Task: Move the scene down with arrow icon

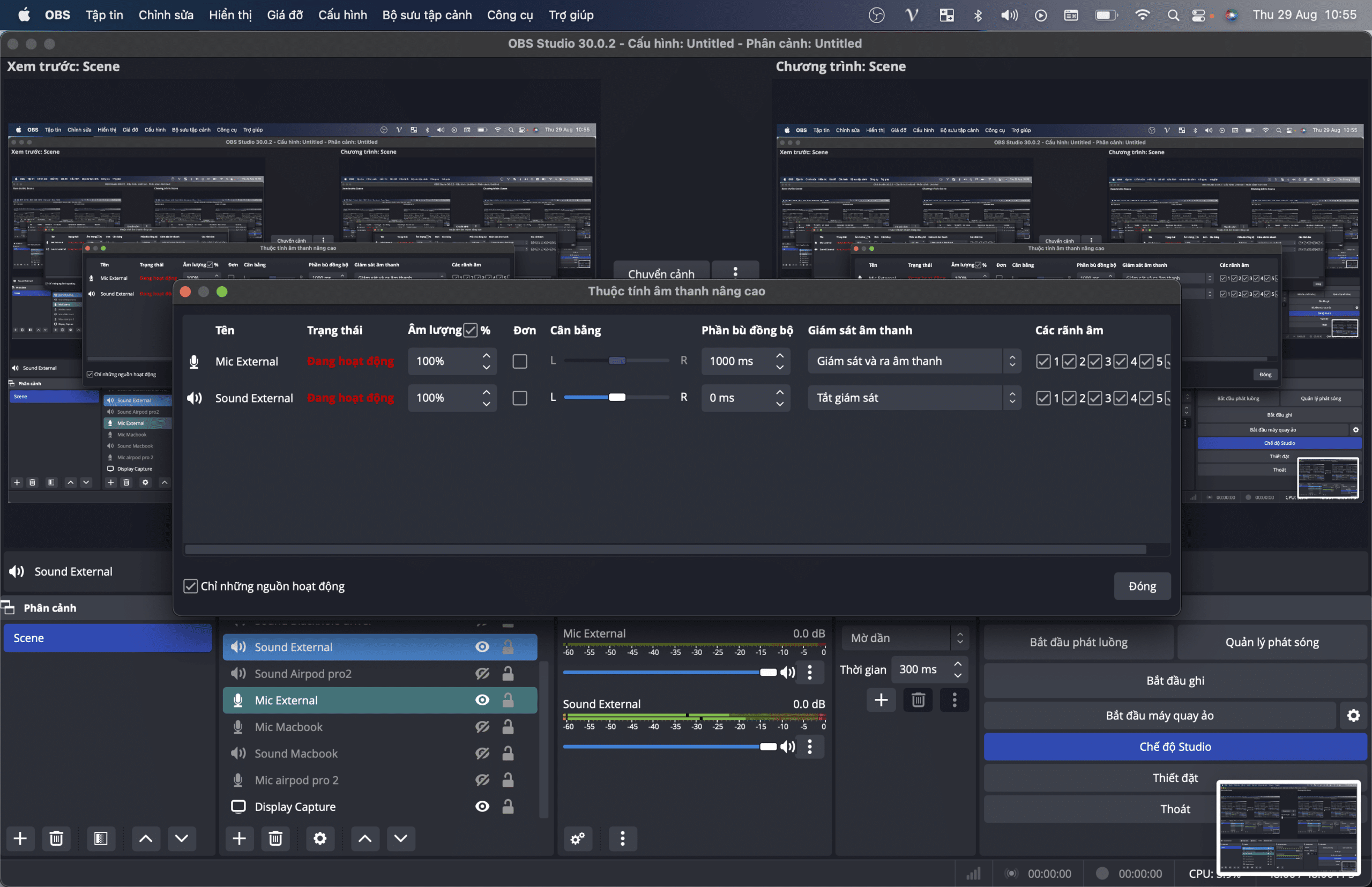Action: tap(182, 838)
